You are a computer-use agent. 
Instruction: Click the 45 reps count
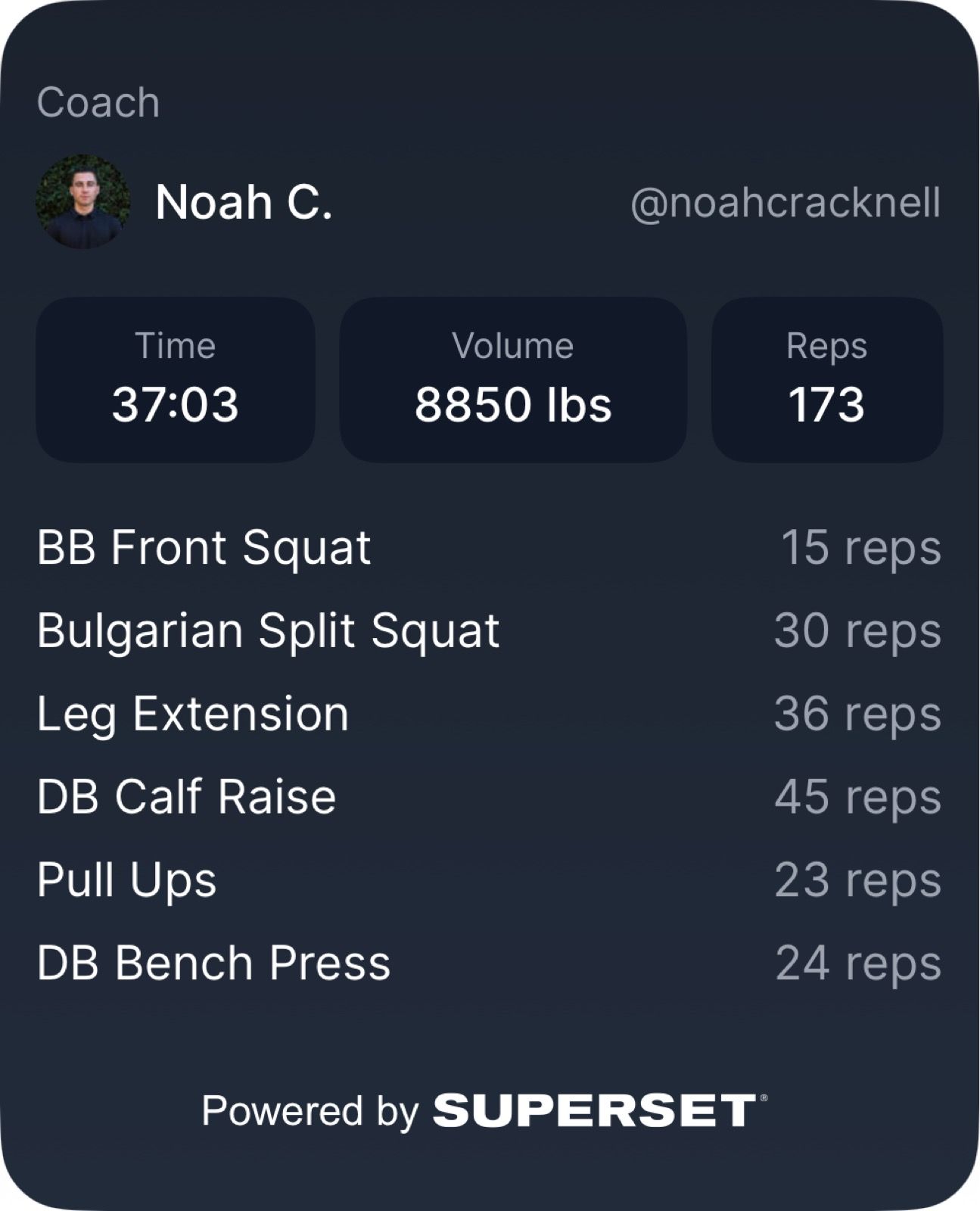[857, 797]
